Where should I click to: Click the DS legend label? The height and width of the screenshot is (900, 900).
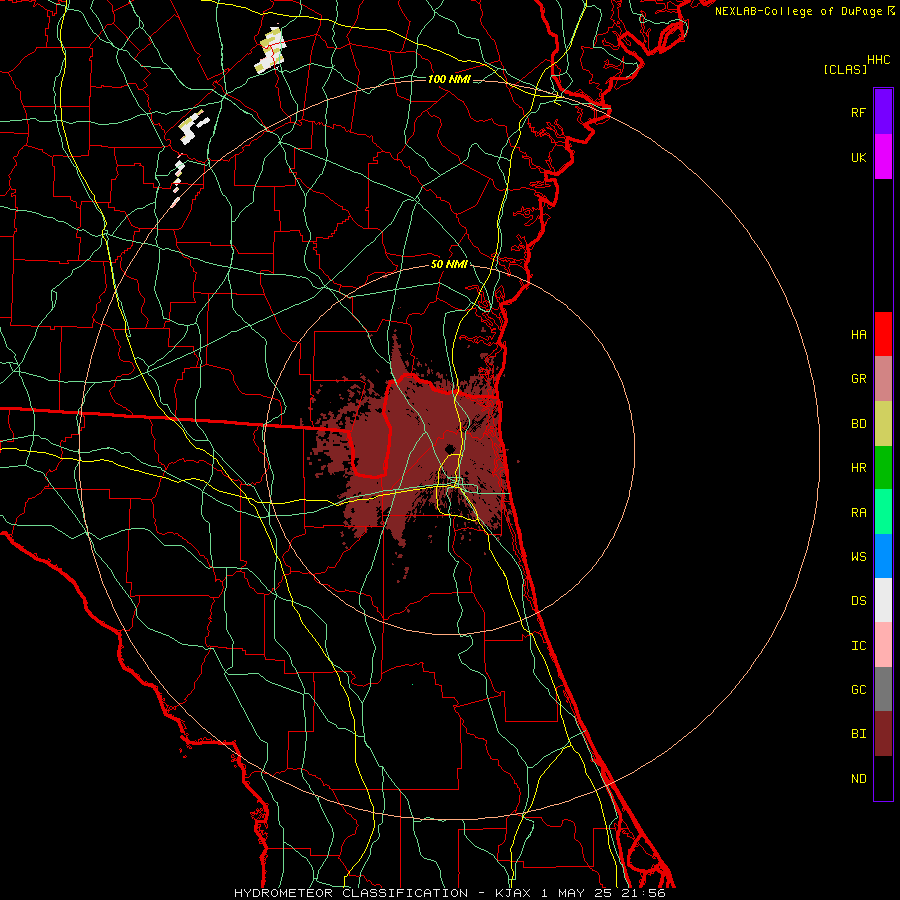coord(858,601)
